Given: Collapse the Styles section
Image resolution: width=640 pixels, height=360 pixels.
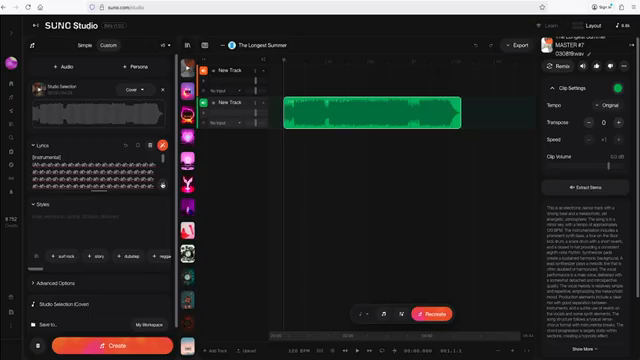Looking at the screenshot, I should pyautogui.click(x=40, y=204).
